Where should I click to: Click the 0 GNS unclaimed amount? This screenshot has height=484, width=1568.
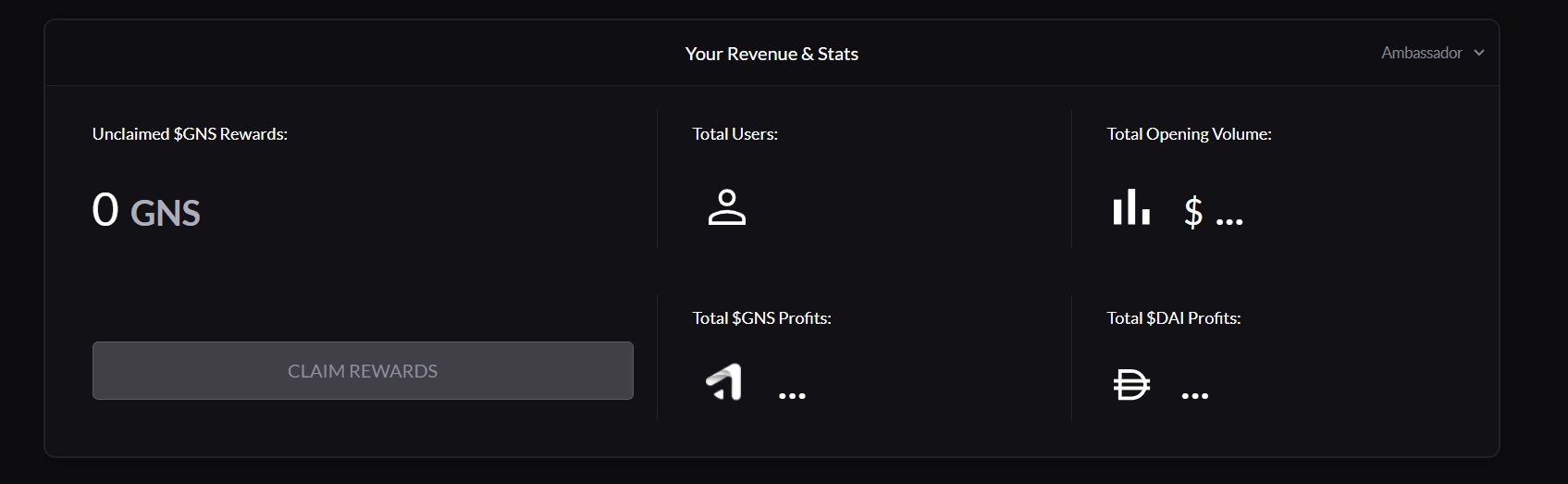click(146, 211)
